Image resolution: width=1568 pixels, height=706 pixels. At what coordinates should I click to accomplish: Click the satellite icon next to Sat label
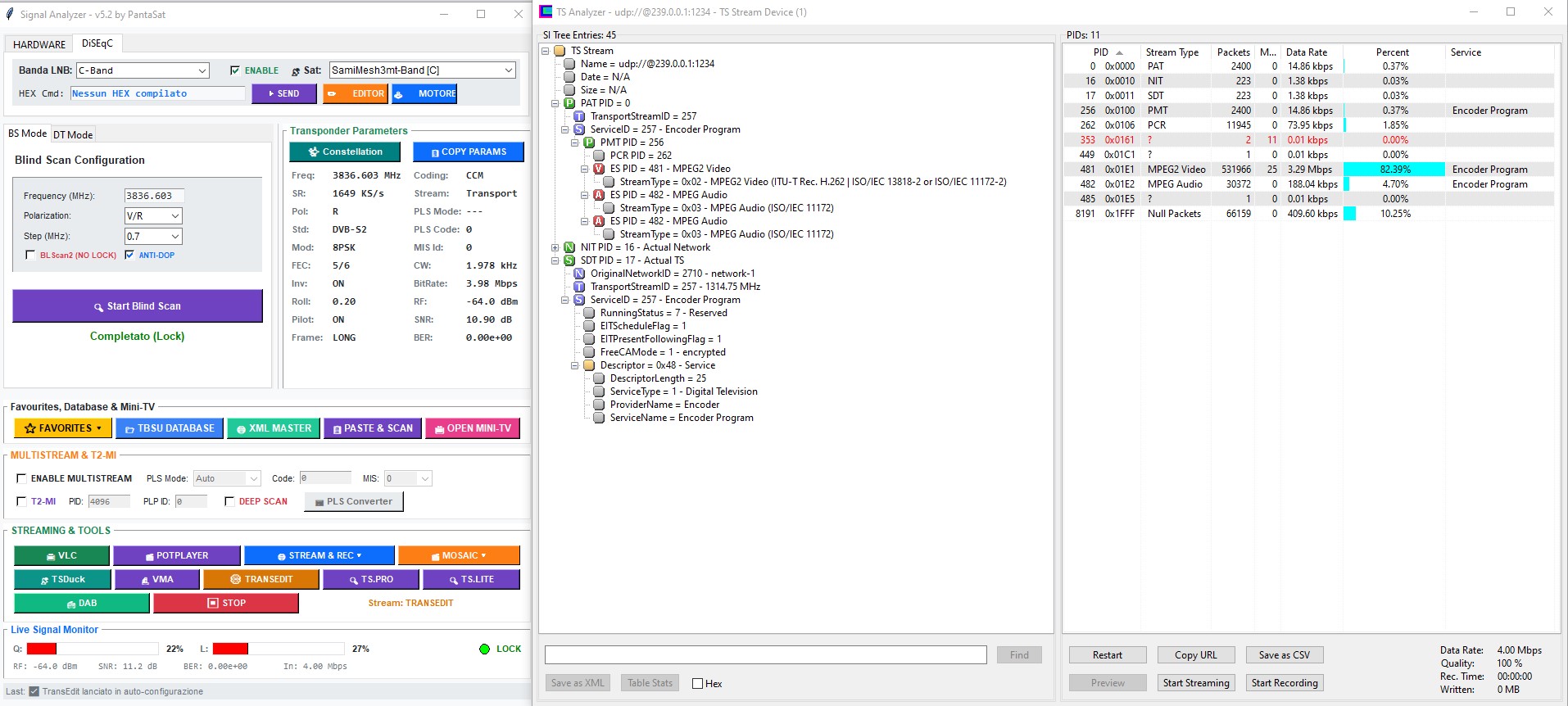(296, 71)
